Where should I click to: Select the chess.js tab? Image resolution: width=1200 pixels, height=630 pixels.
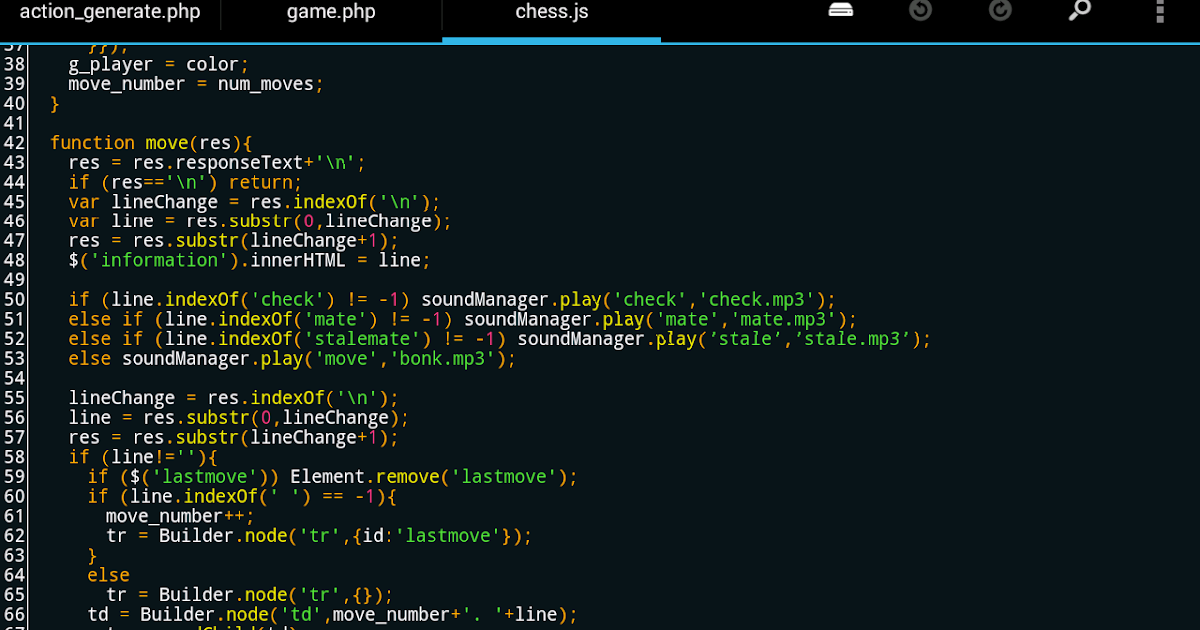(551, 13)
